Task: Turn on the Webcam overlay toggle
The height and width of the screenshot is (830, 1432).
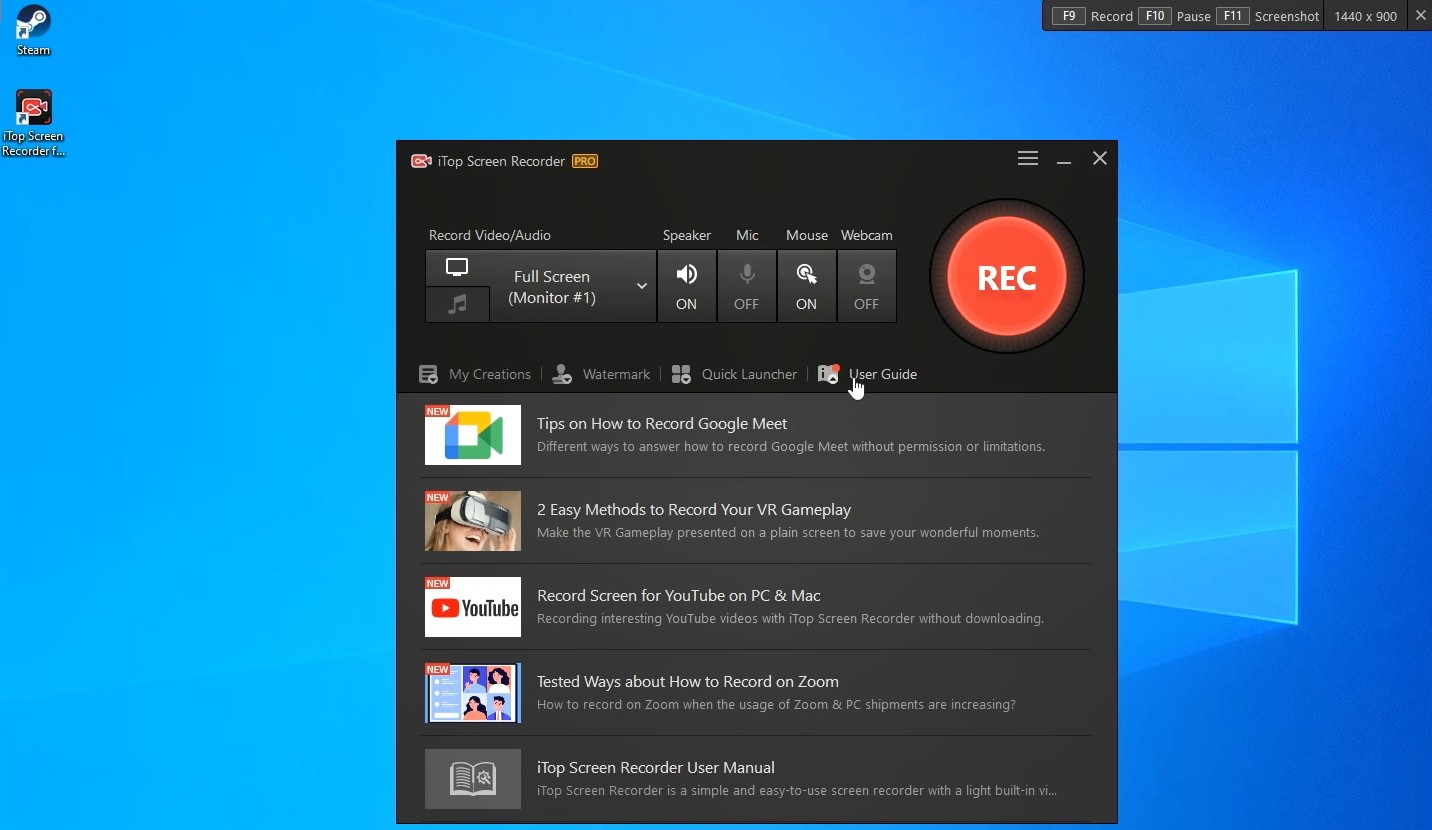Action: click(866, 286)
